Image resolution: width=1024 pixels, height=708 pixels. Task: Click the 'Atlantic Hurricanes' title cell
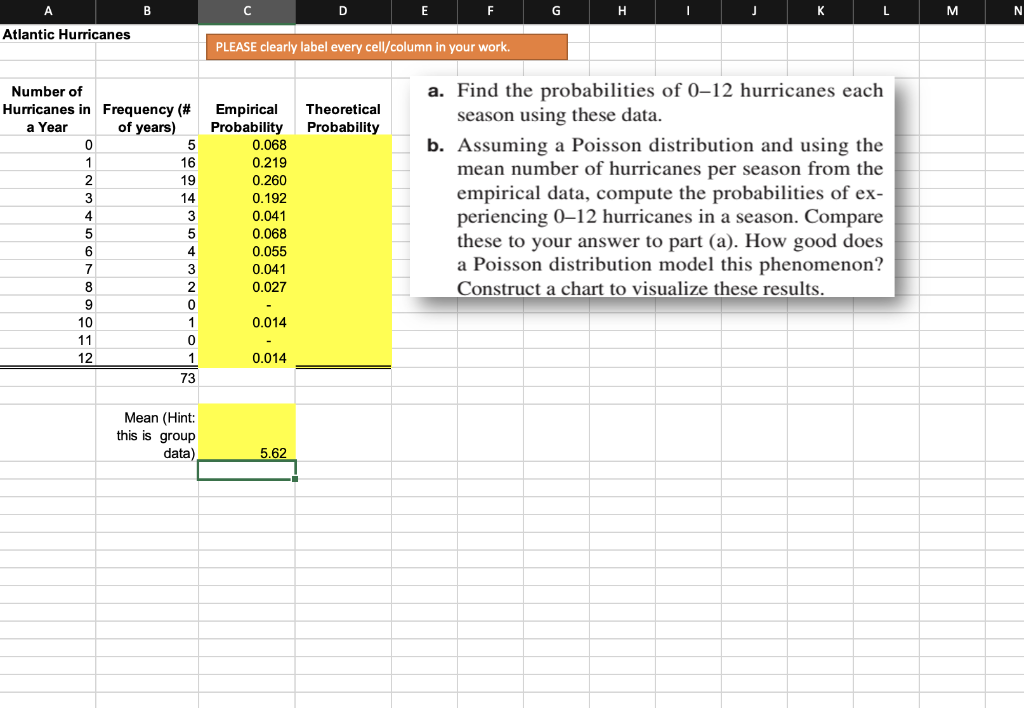coord(66,35)
